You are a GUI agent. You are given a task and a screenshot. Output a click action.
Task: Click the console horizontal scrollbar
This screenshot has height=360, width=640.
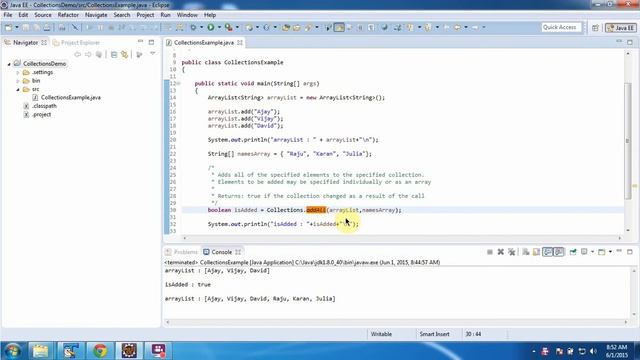pos(396,322)
